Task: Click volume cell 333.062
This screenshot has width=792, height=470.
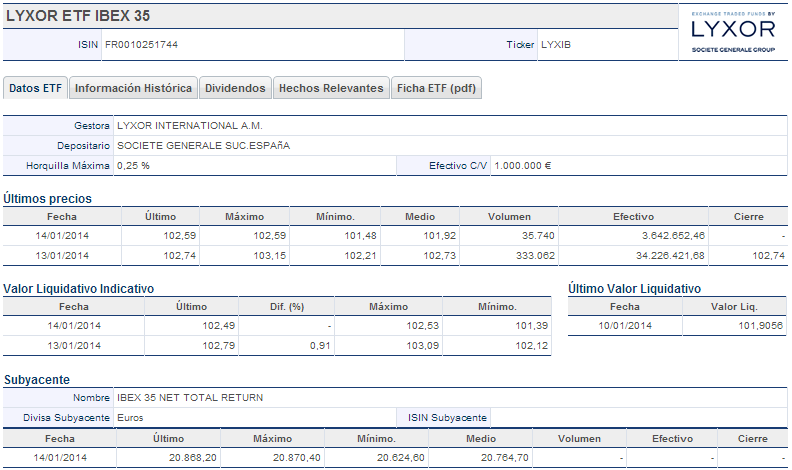Action: pyautogui.click(x=535, y=256)
